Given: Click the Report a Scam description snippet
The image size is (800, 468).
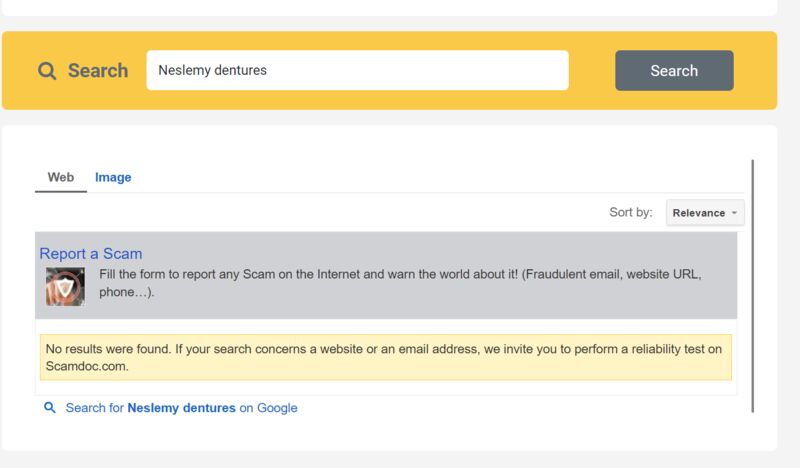Looking at the screenshot, I should 400,283.
